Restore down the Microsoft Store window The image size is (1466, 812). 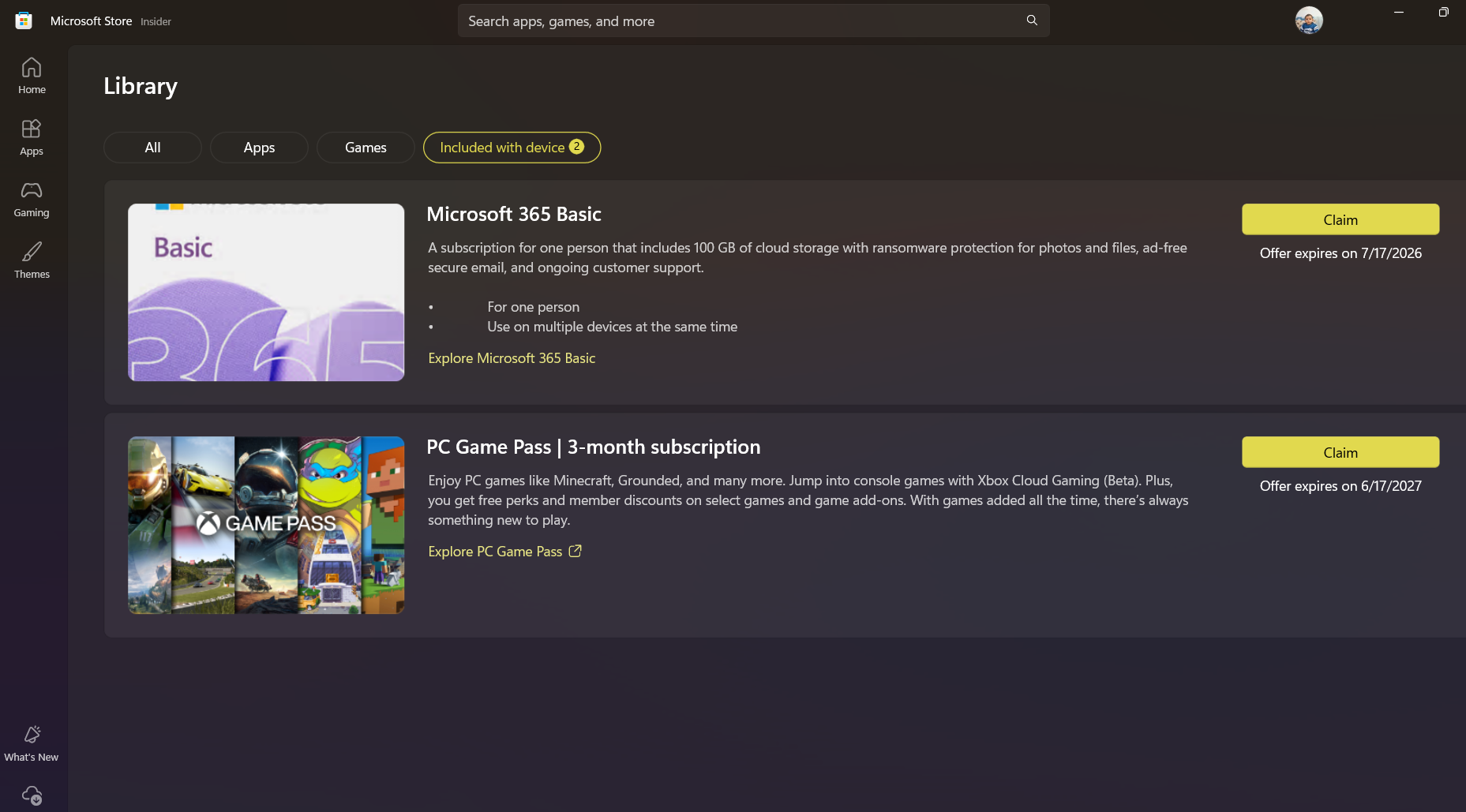1443,12
